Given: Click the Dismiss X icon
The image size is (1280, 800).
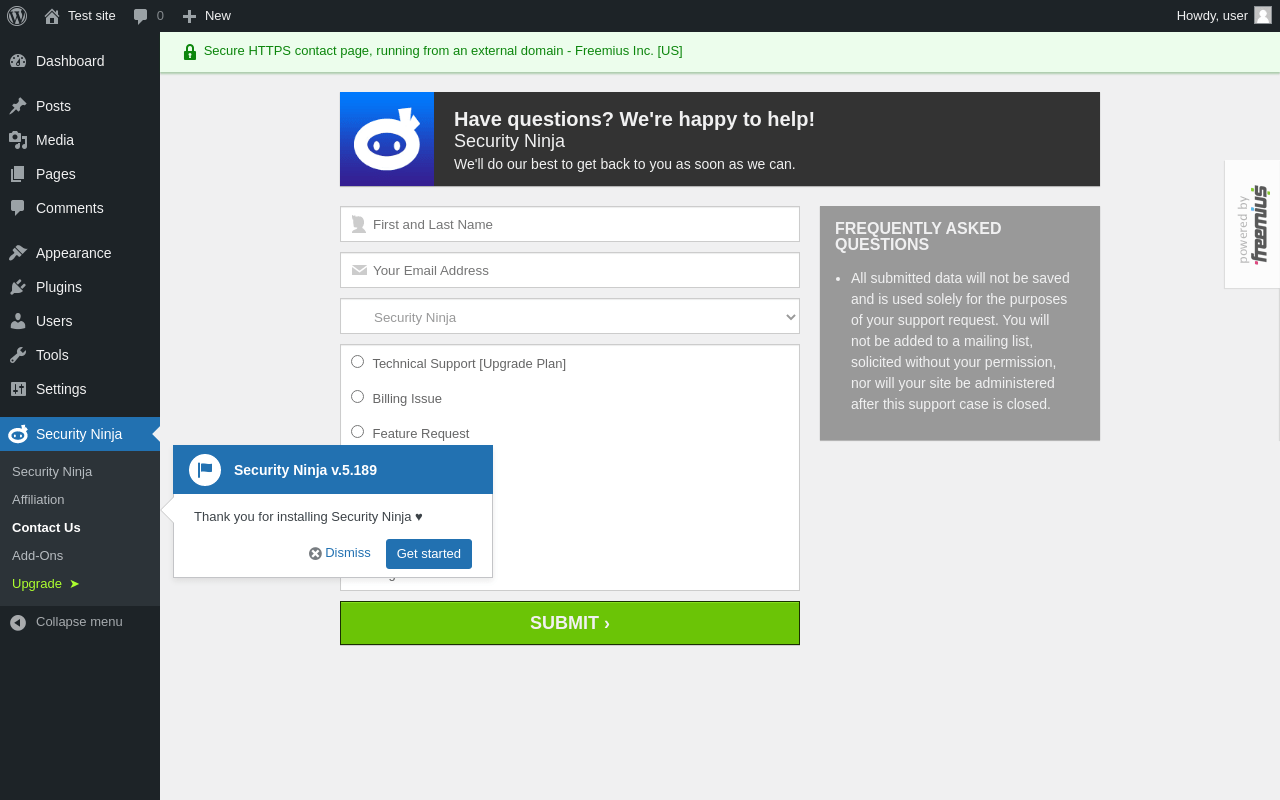Looking at the screenshot, I should coord(315,553).
